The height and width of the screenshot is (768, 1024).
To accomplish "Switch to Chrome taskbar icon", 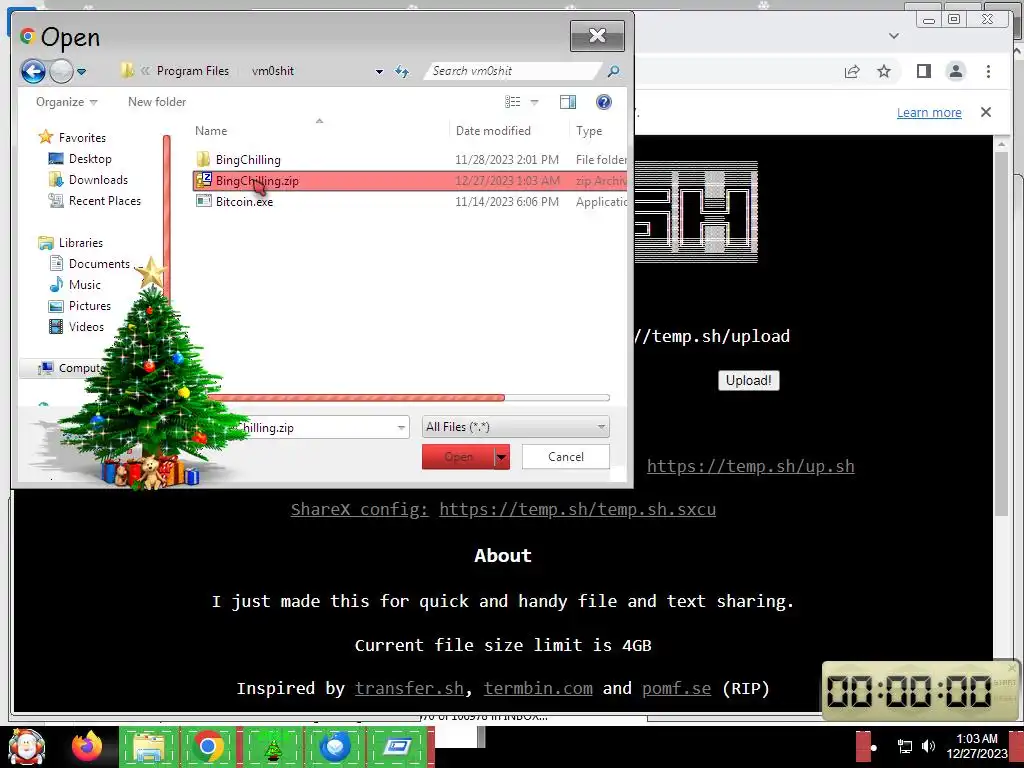I will click(x=208, y=747).
